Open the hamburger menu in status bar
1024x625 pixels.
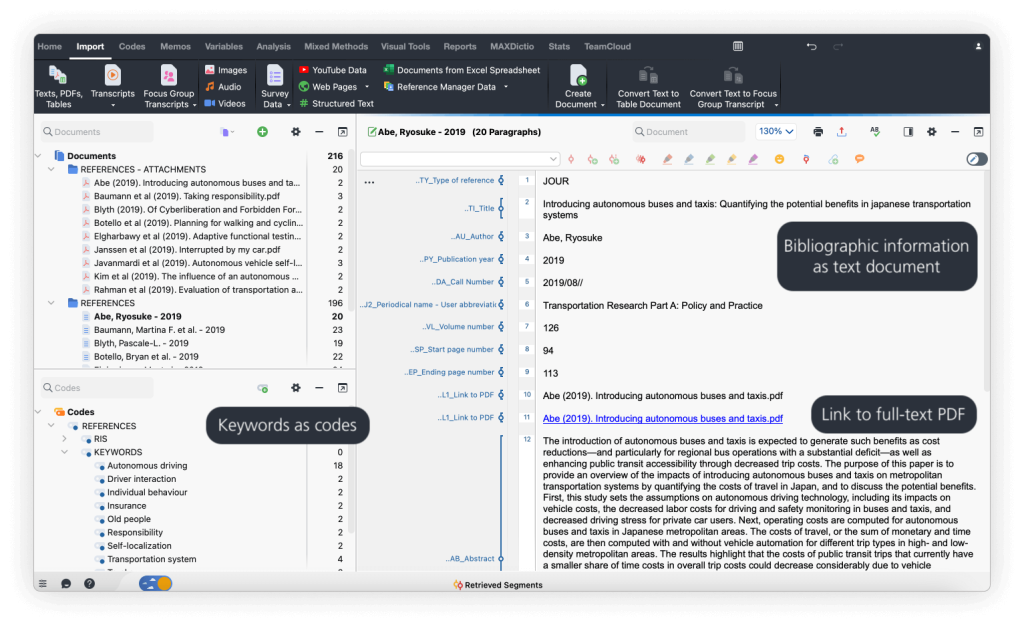(x=42, y=584)
